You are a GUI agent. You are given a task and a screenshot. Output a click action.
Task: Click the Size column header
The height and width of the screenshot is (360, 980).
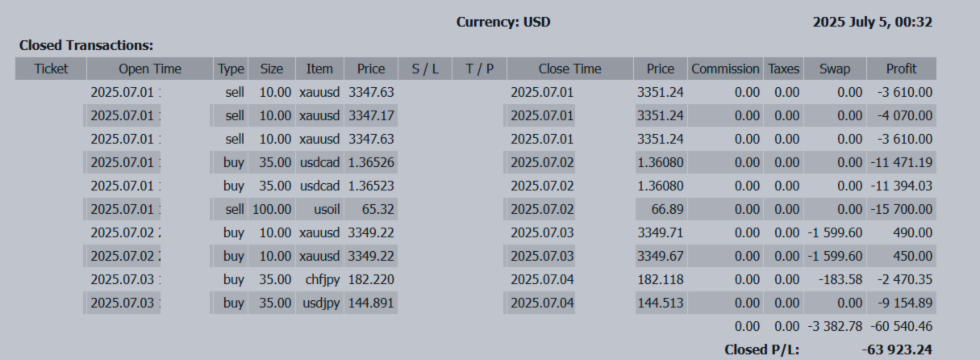click(272, 69)
